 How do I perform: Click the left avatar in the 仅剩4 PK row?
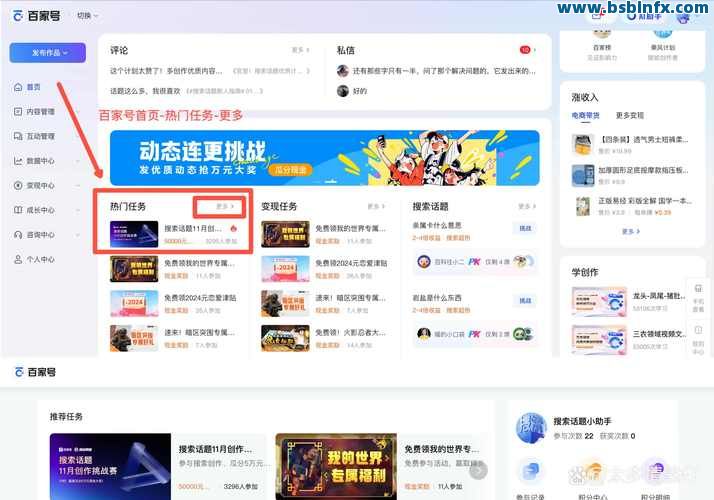(x=424, y=262)
